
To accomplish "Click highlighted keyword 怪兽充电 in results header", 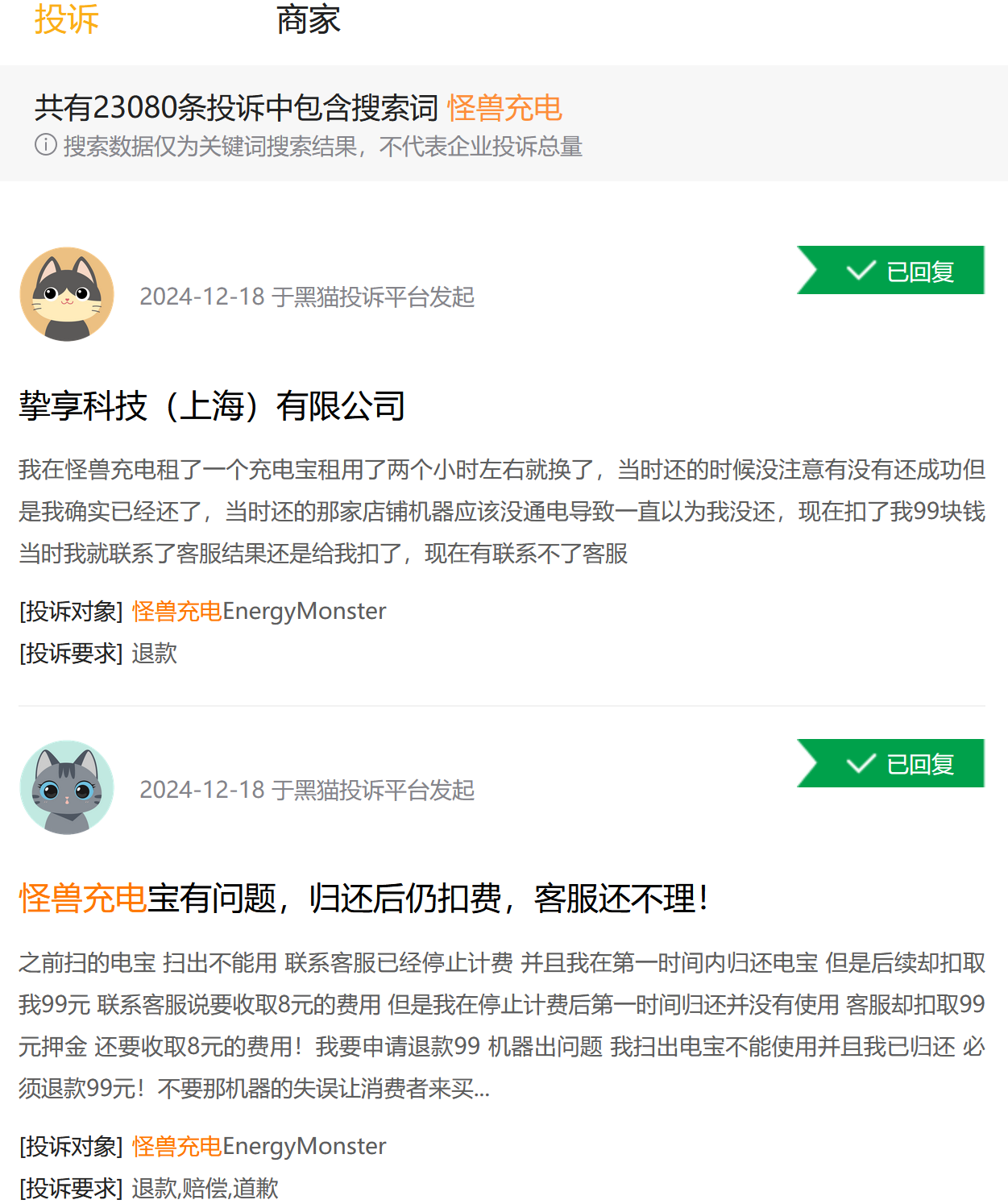I will (x=504, y=107).
